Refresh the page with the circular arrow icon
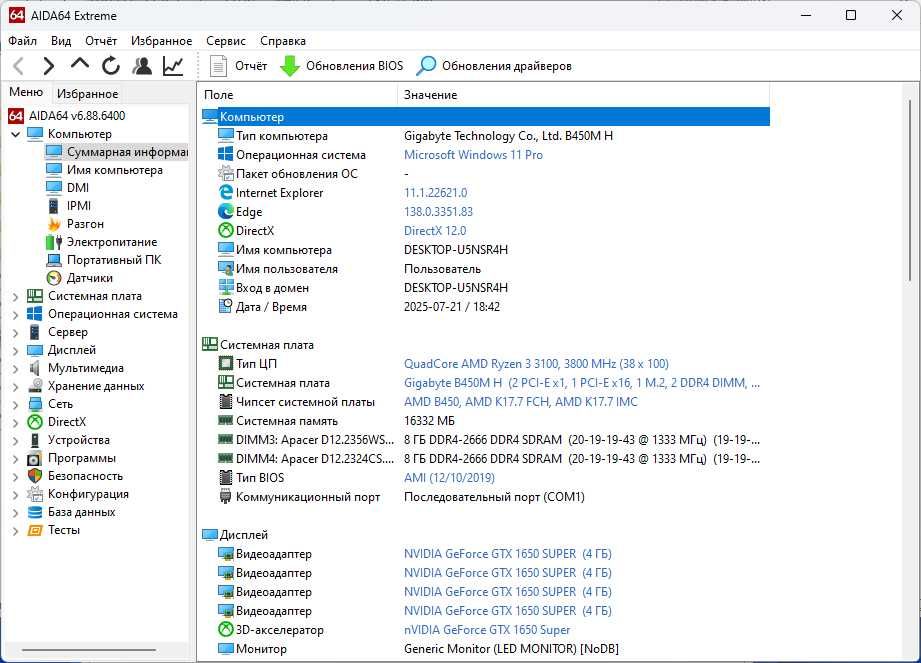Screen dimensions: 921x663 coord(111,66)
